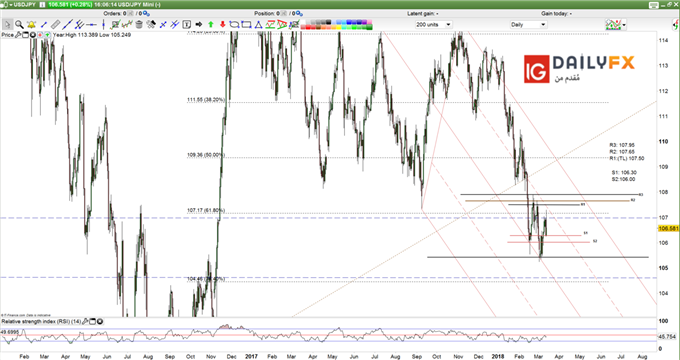Click the Year:High 113.389 Low 105.249 text
Image resolution: width=680 pixels, height=360 pixels.
pos(92,35)
